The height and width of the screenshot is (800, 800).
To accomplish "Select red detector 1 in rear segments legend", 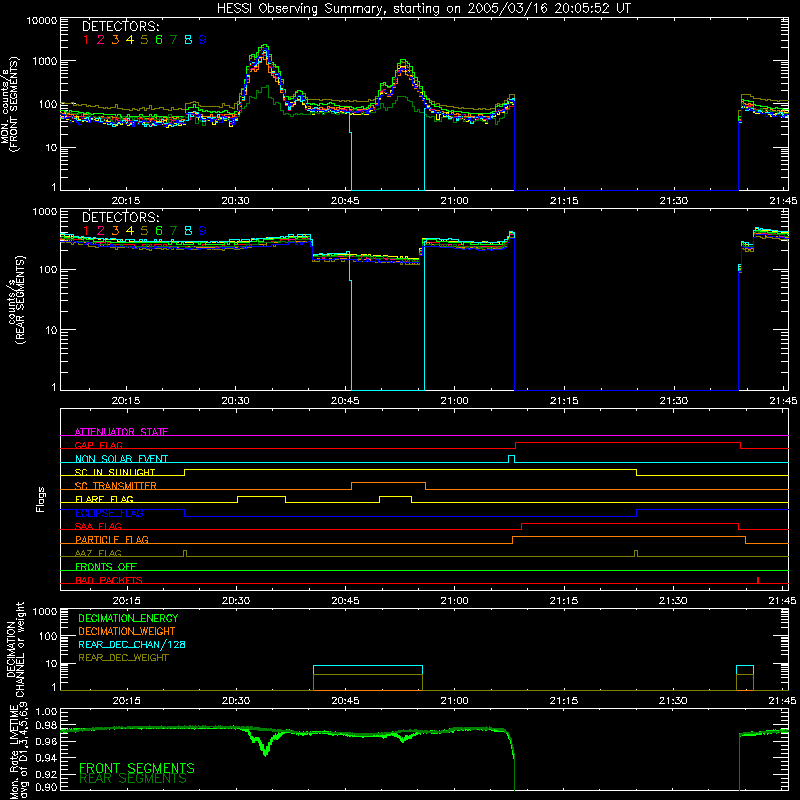I will click(x=86, y=231).
